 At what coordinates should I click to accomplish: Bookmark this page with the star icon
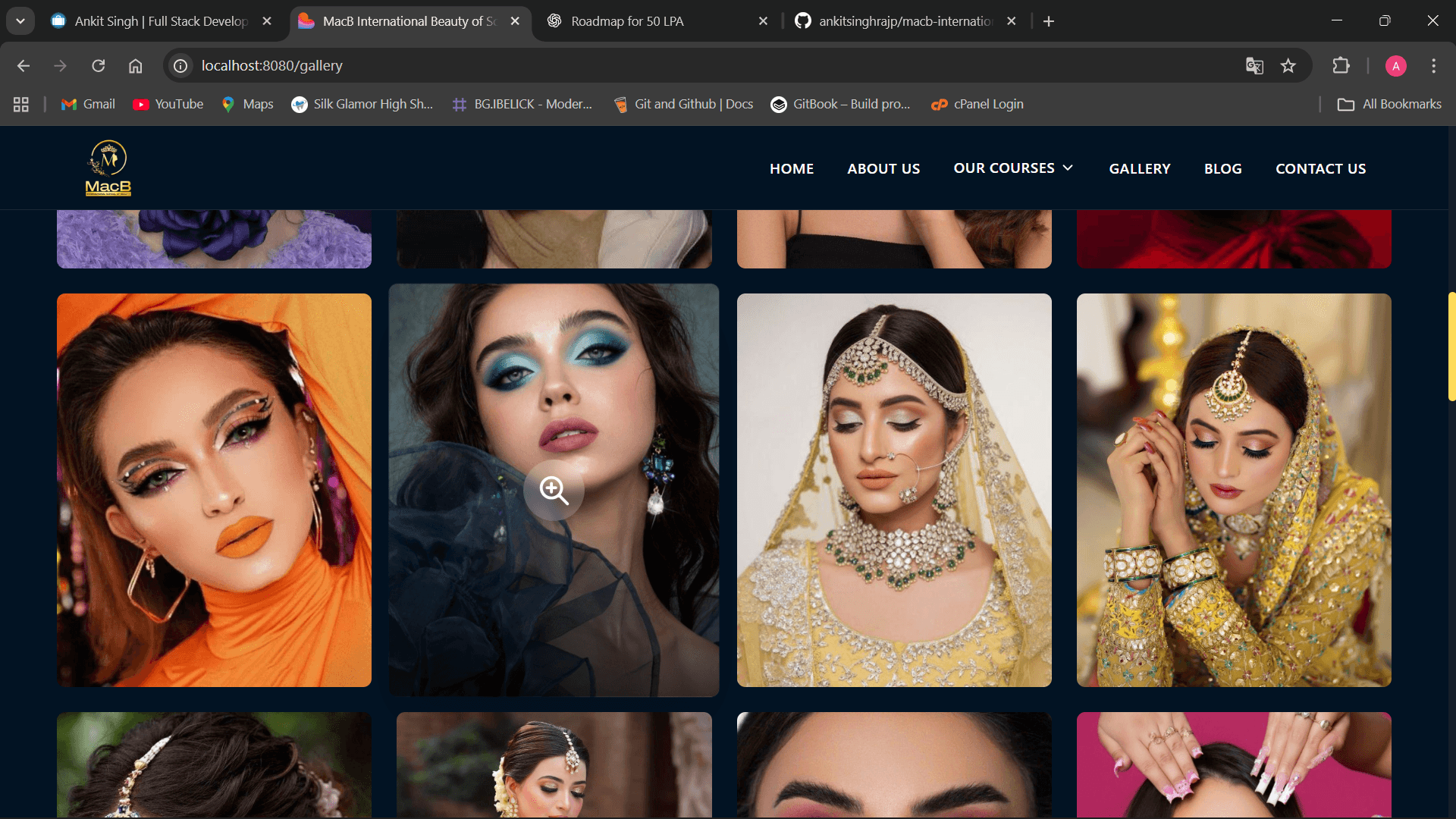click(x=1288, y=66)
